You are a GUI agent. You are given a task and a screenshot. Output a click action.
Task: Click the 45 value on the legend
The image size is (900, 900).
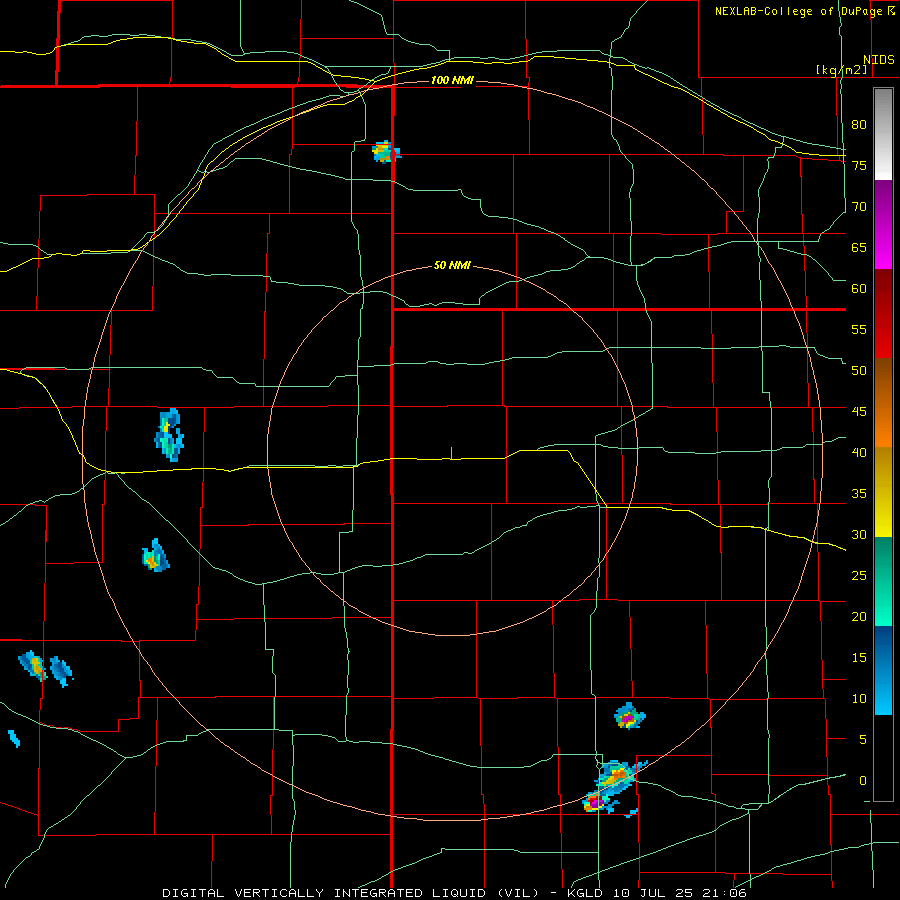click(859, 412)
